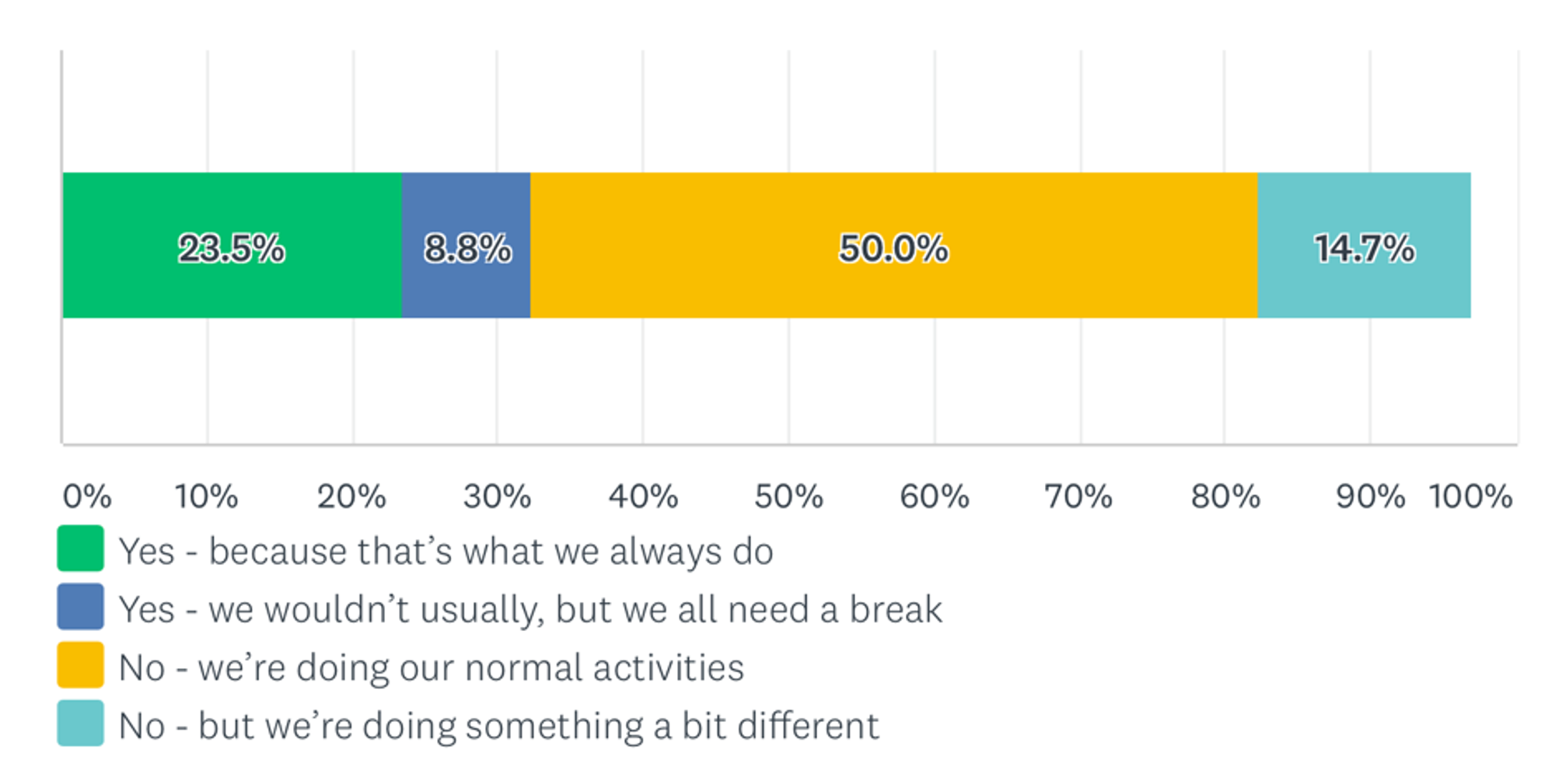
Task: Click the teal legend swatch
Action: 80,723
